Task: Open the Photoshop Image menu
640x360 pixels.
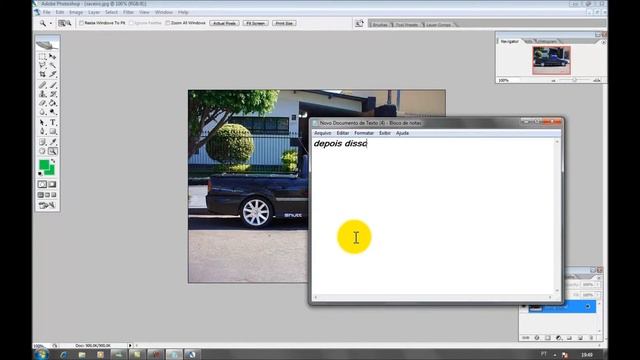Action: (76, 12)
